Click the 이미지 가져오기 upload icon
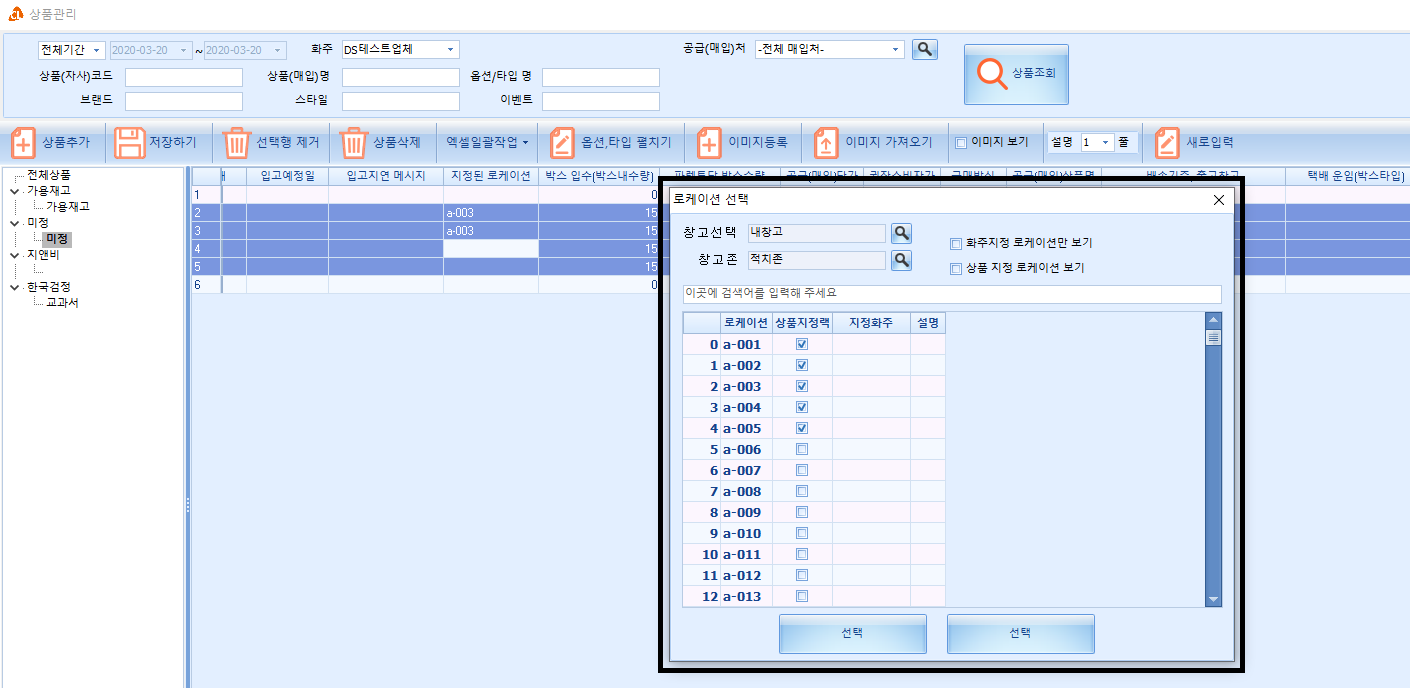 (826, 143)
